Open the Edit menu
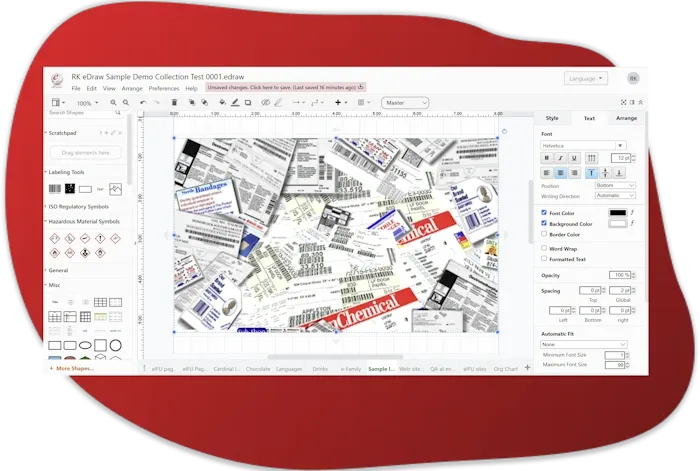The image size is (700, 471). click(x=92, y=88)
